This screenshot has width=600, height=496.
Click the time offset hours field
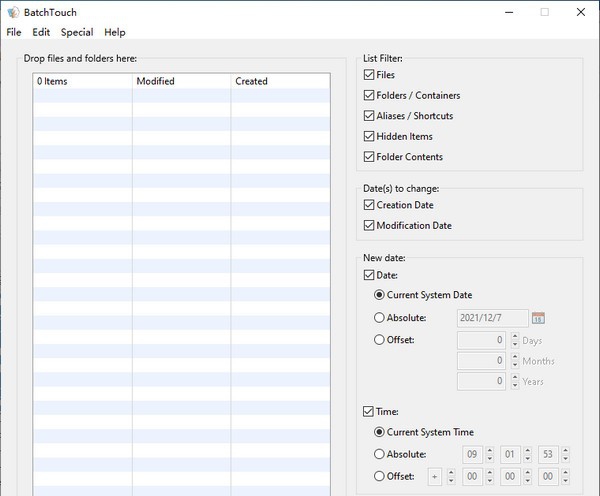[472, 476]
